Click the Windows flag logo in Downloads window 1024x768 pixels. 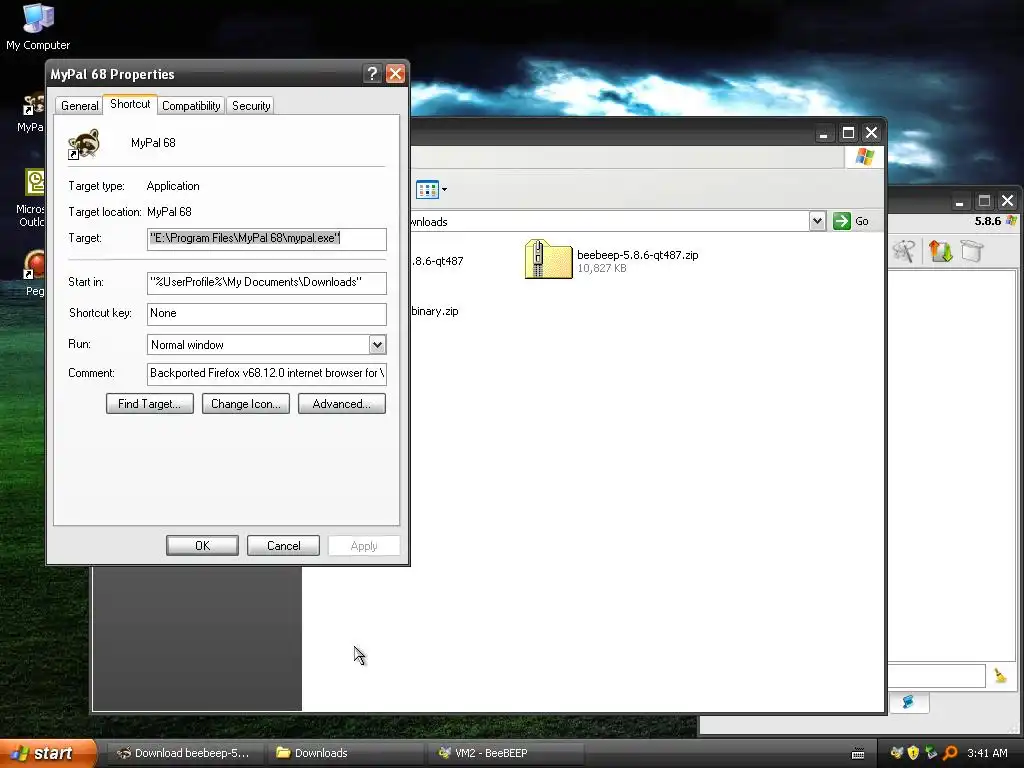[x=864, y=157]
